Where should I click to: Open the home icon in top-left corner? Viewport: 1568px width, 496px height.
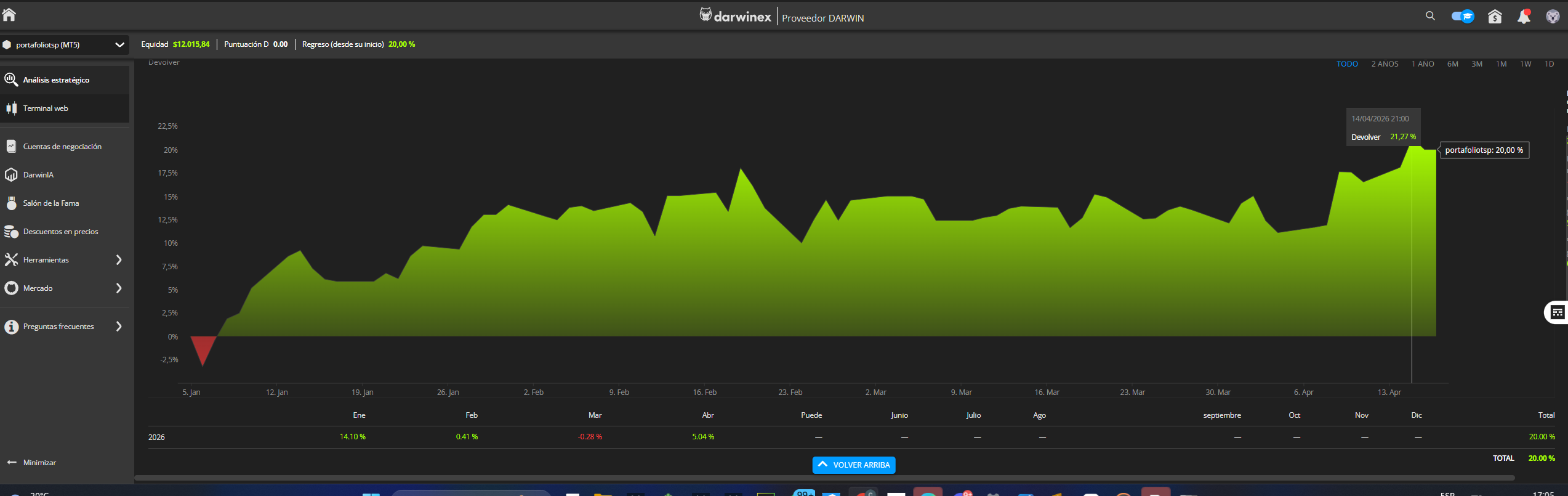click(x=9, y=14)
